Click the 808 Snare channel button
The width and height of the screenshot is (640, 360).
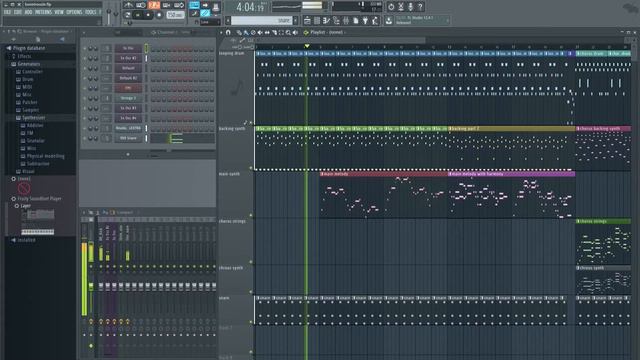click(128, 138)
